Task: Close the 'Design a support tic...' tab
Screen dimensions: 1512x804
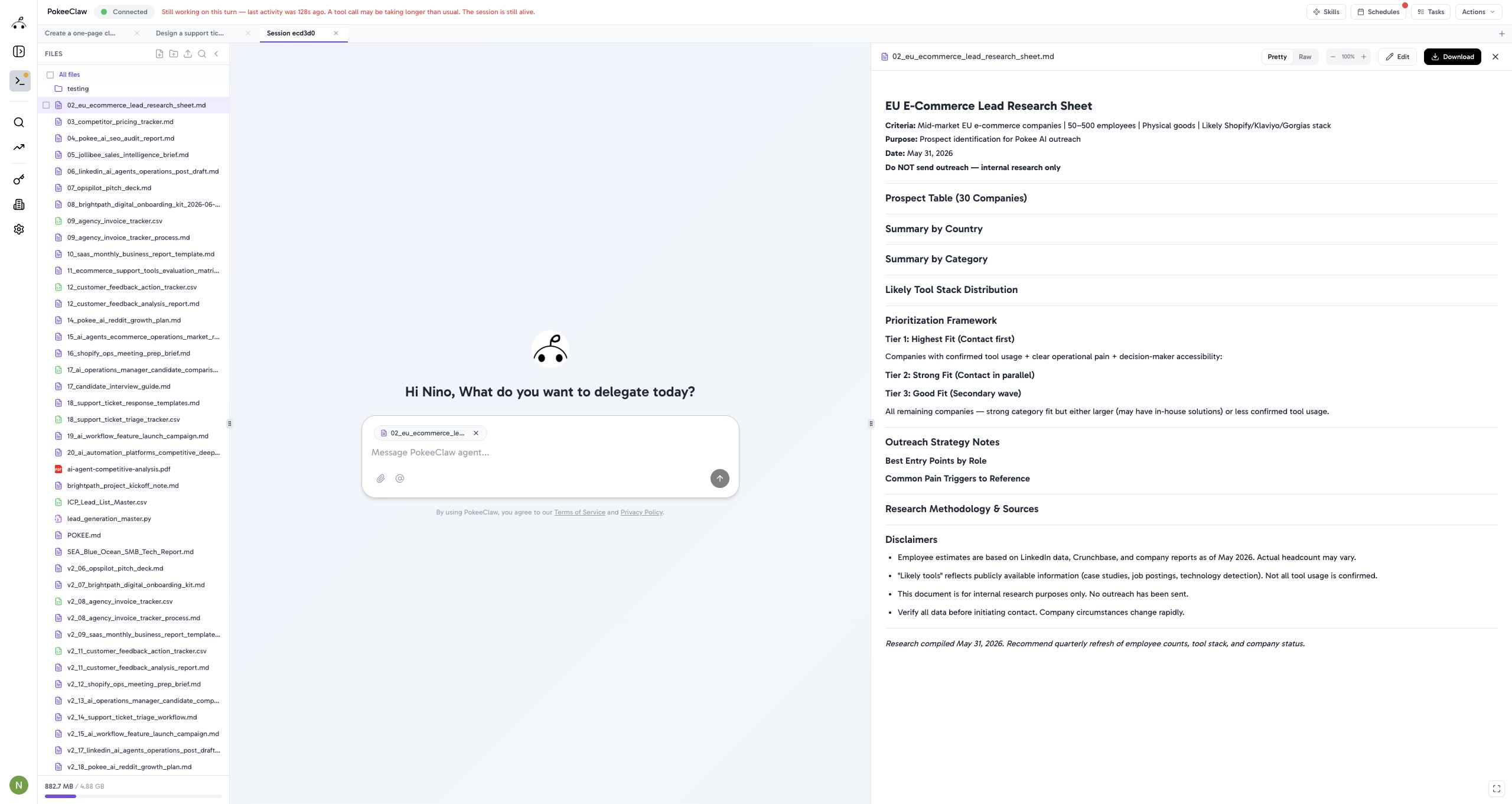Action: 248,33
